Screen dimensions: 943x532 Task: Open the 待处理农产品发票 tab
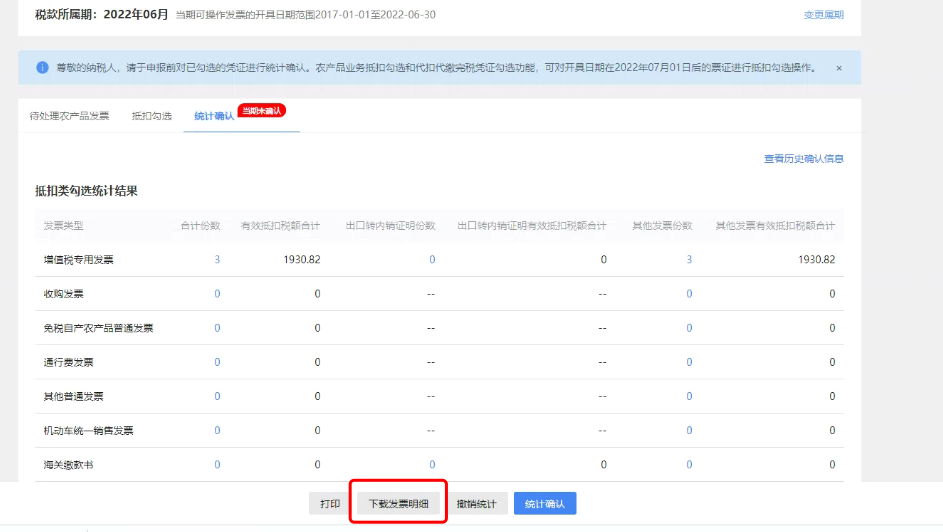(69, 116)
